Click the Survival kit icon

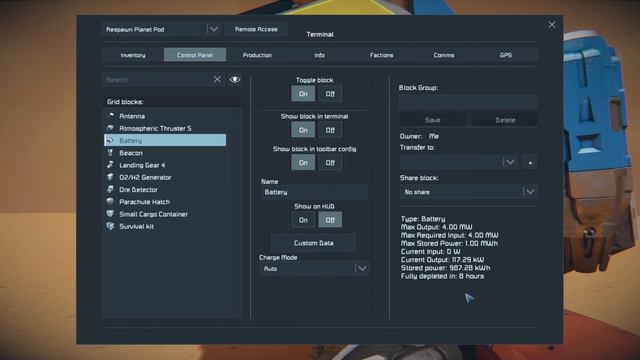(x=111, y=226)
